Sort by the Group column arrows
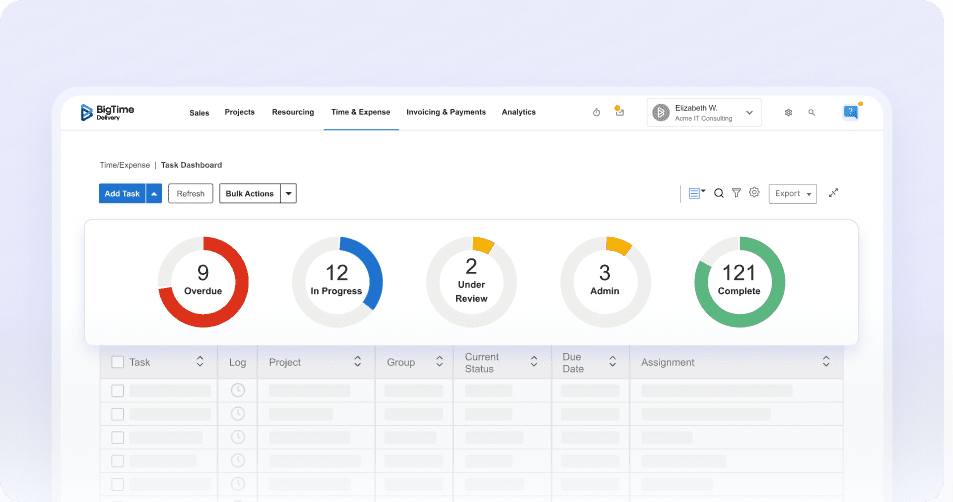953x502 pixels. pyautogui.click(x=439, y=362)
